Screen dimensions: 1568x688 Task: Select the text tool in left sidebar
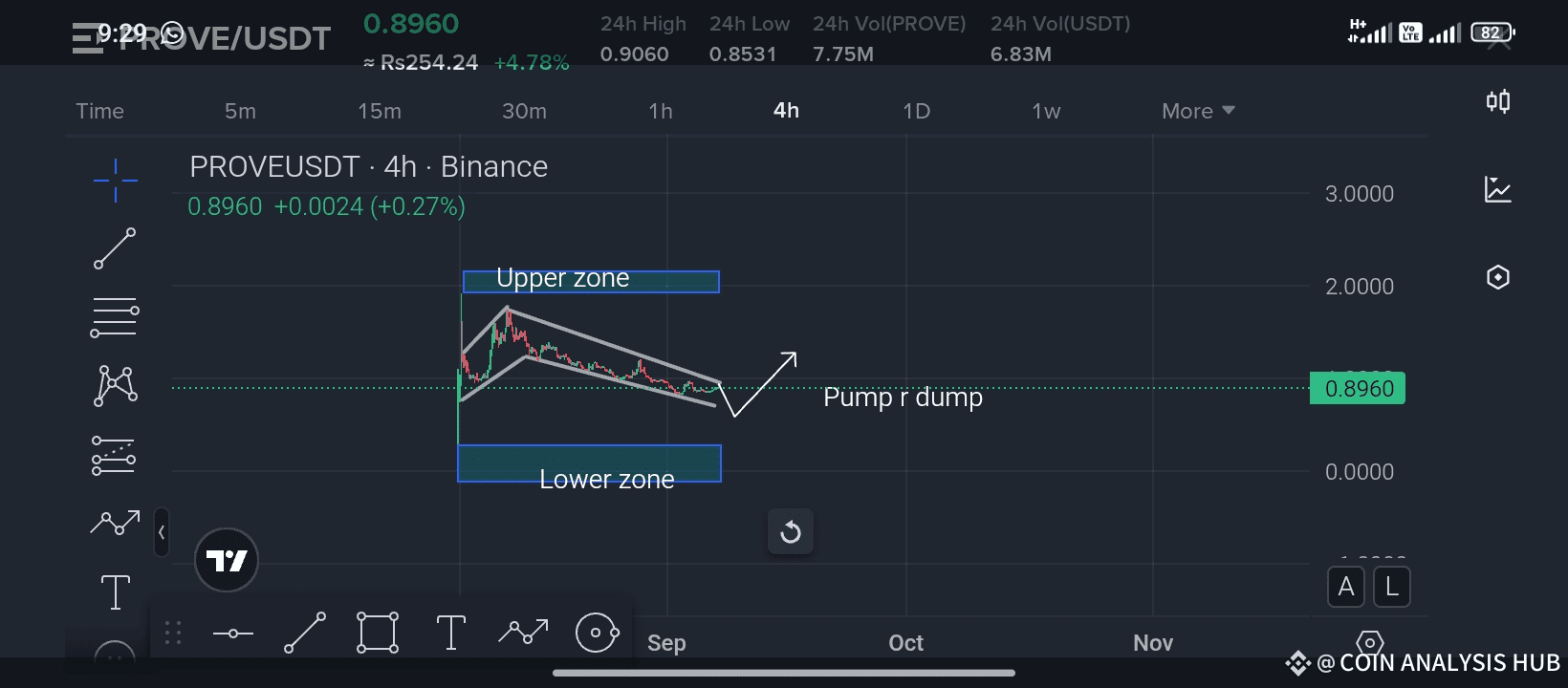[x=116, y=591]
